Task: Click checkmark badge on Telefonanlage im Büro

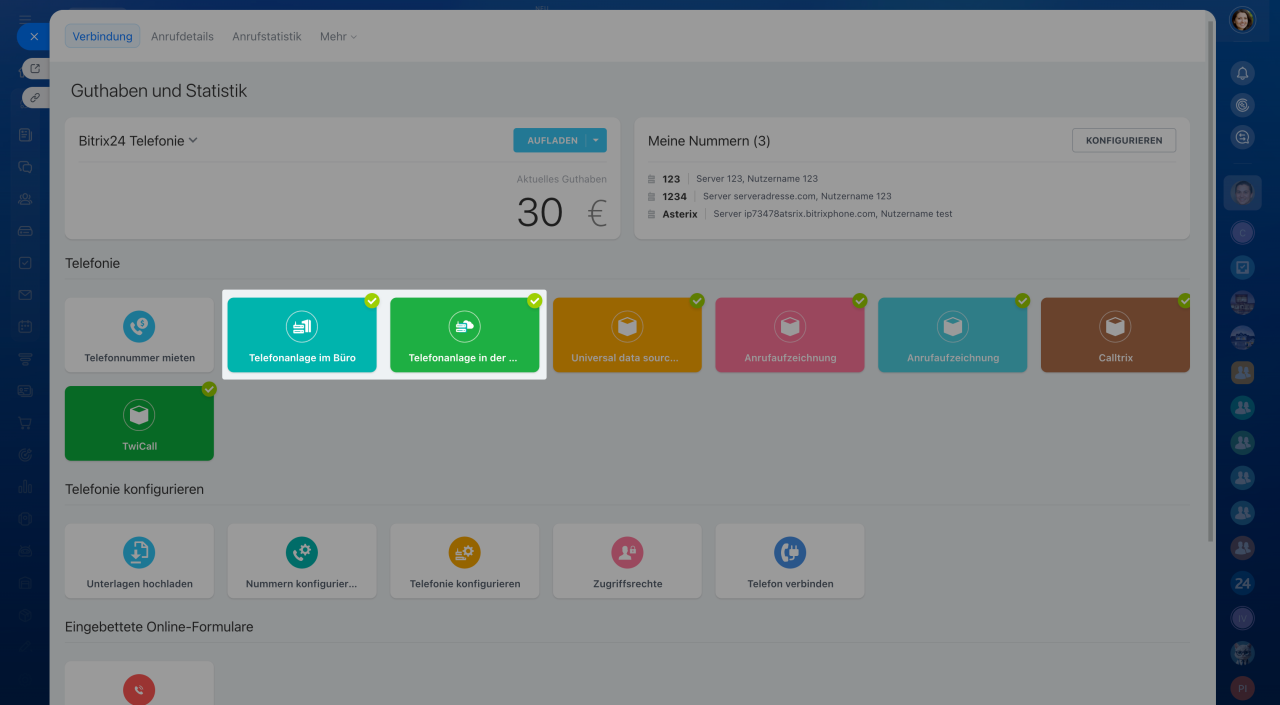Action: [372, 300]
